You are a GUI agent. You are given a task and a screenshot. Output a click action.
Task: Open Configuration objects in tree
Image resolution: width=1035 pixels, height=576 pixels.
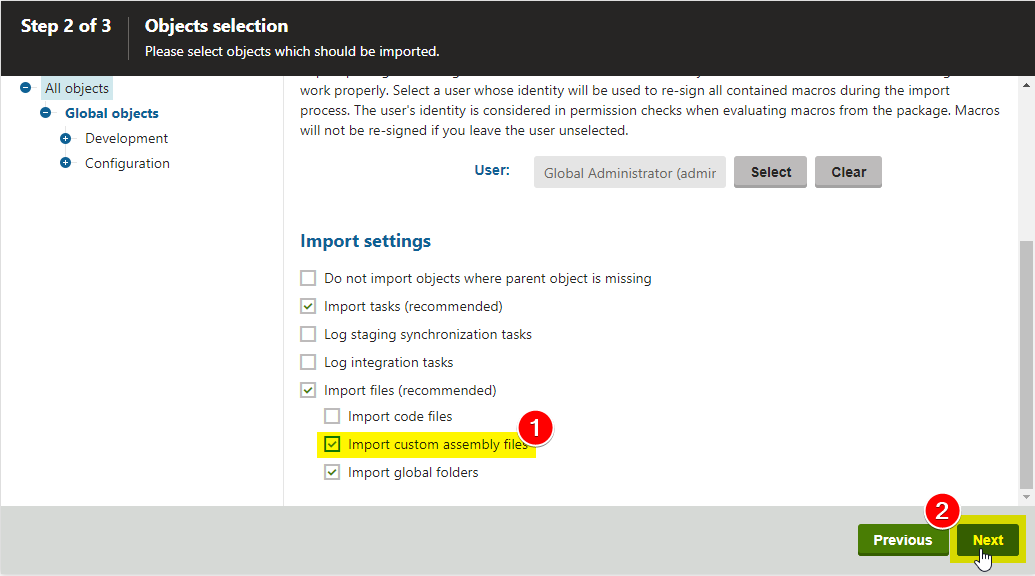point(127,163)
